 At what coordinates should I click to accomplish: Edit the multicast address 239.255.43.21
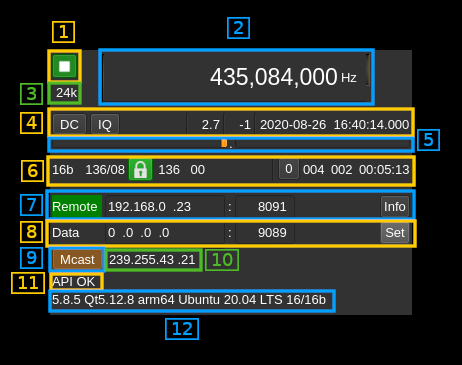(153, 260)
